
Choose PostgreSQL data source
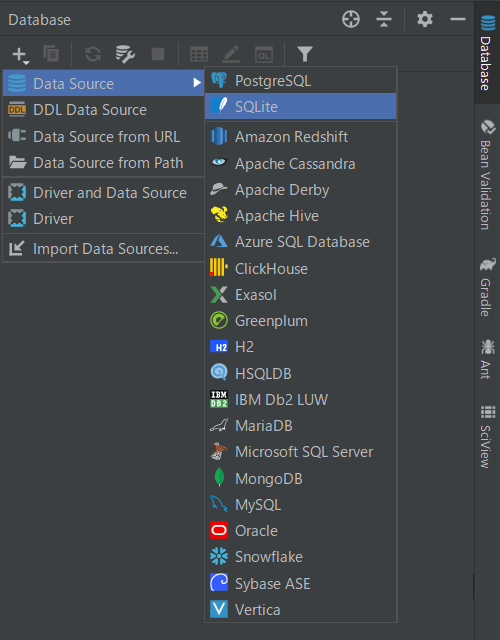coord(300,80)
